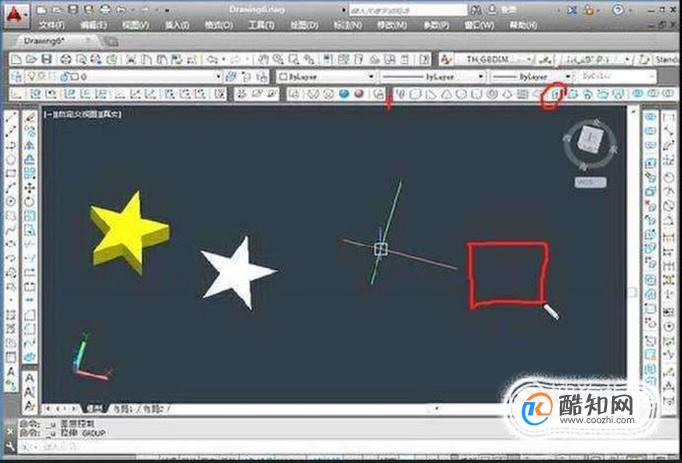
Task: Click the Pan realtime icon
Action: pos(264,59)
